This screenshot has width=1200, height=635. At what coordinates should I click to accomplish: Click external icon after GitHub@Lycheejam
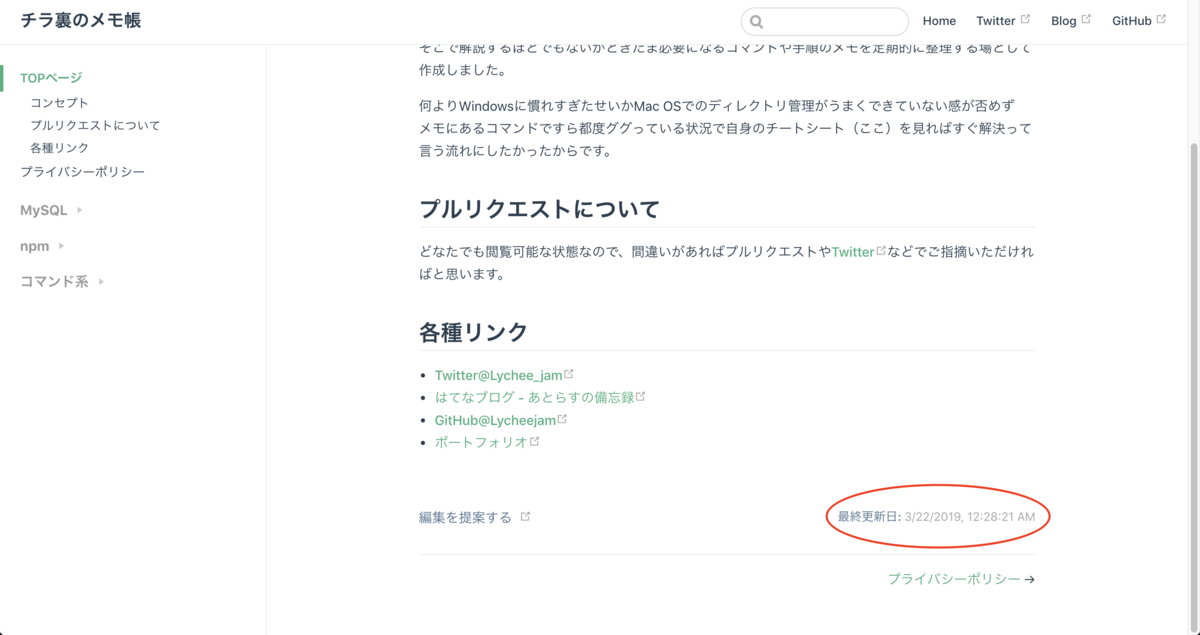coord(562,419)
